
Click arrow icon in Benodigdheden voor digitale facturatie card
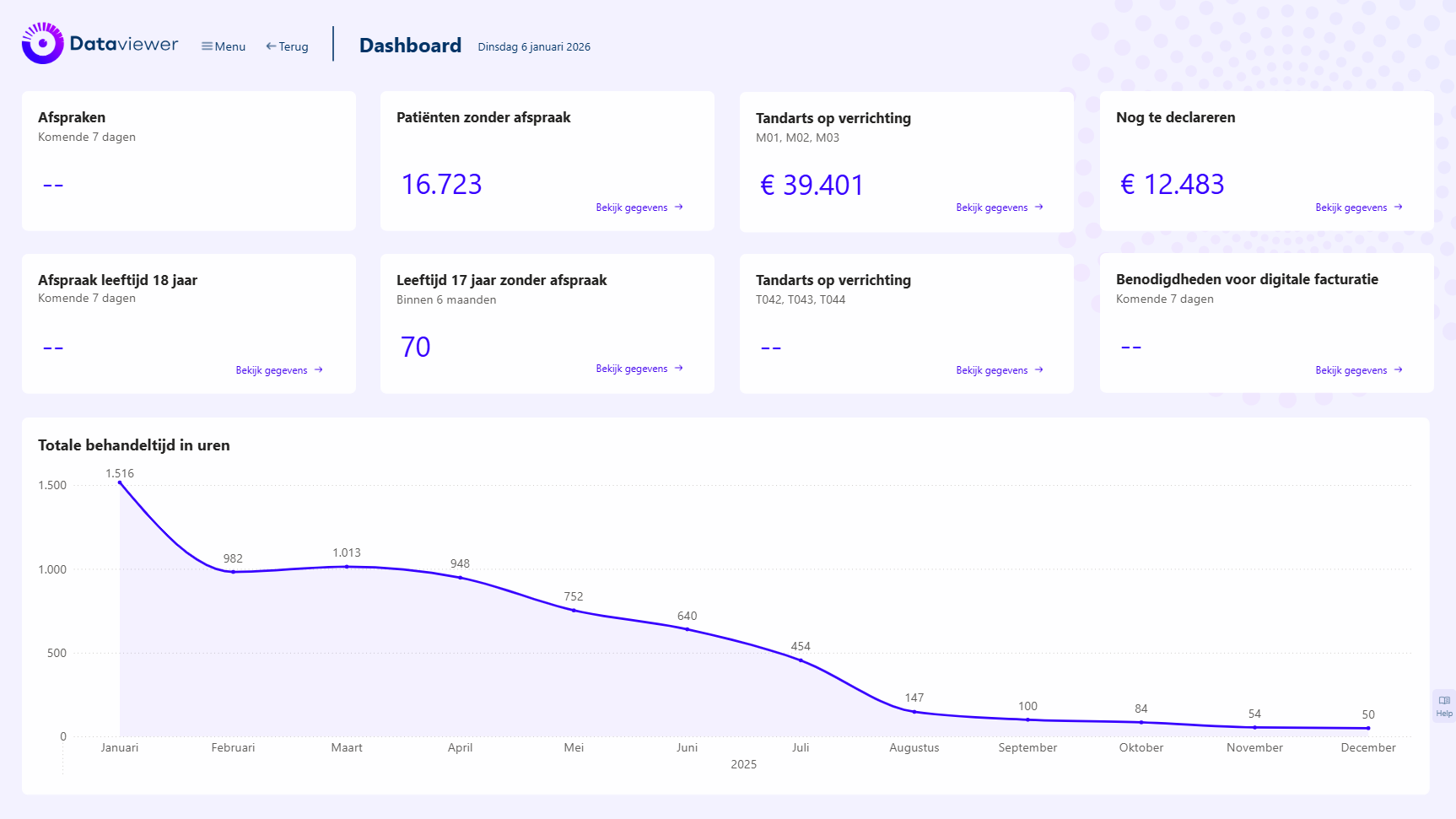pos(1398,370)
